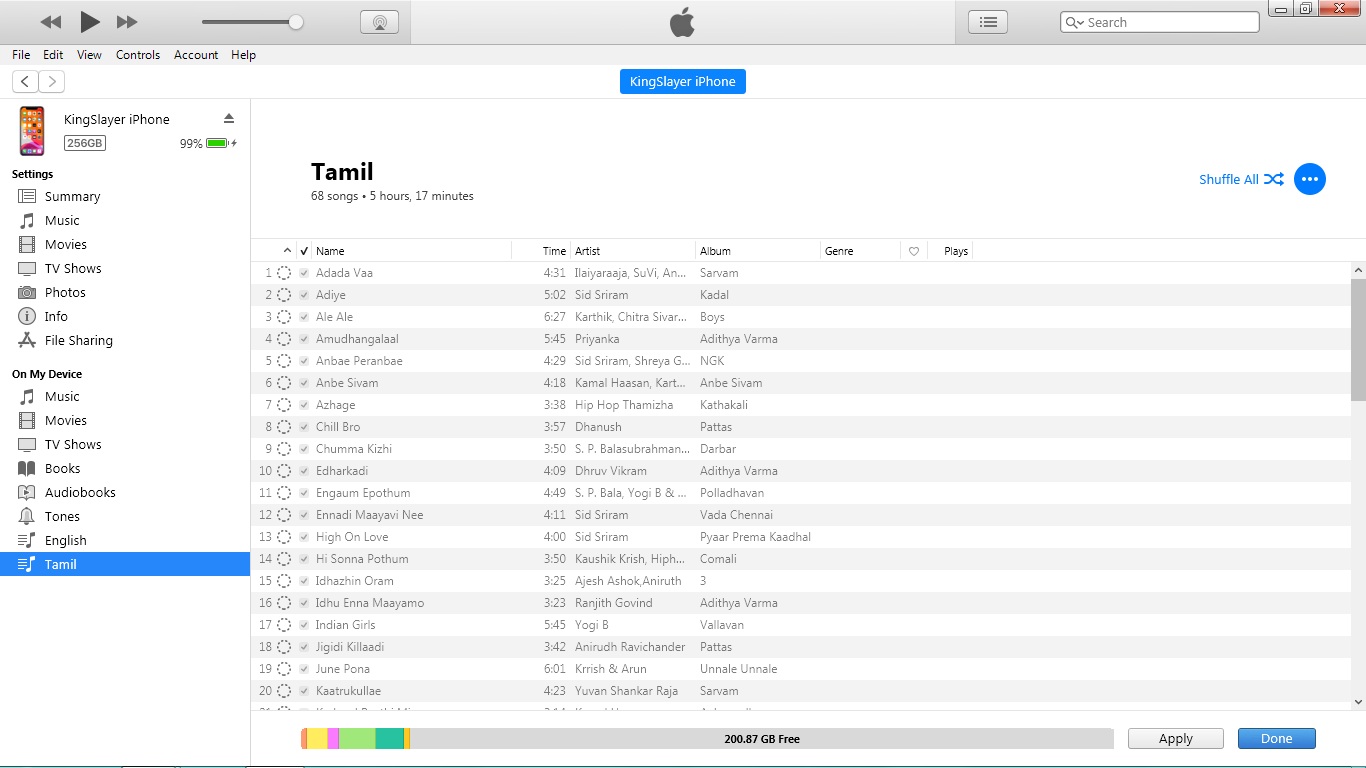Open the Controls menu
Screen dimensions: 1366x768
(x=138, y=55)
